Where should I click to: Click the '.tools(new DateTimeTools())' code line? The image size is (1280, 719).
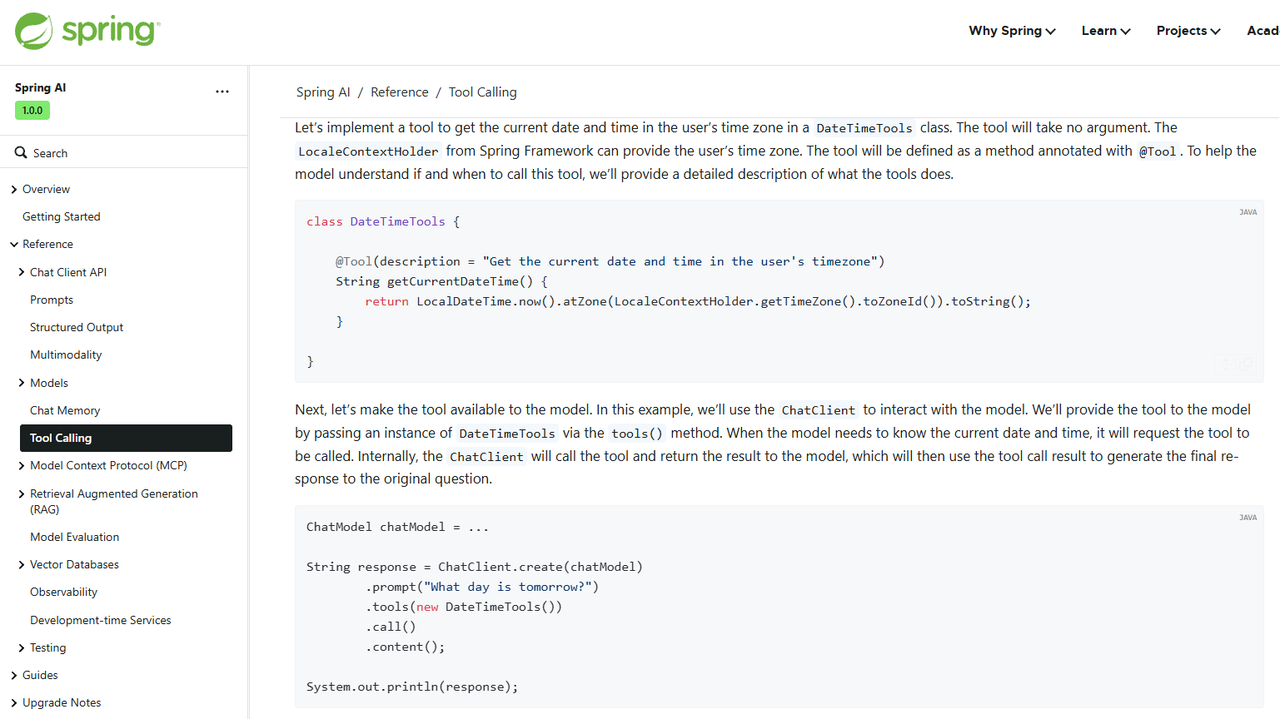tap(464, 607)
